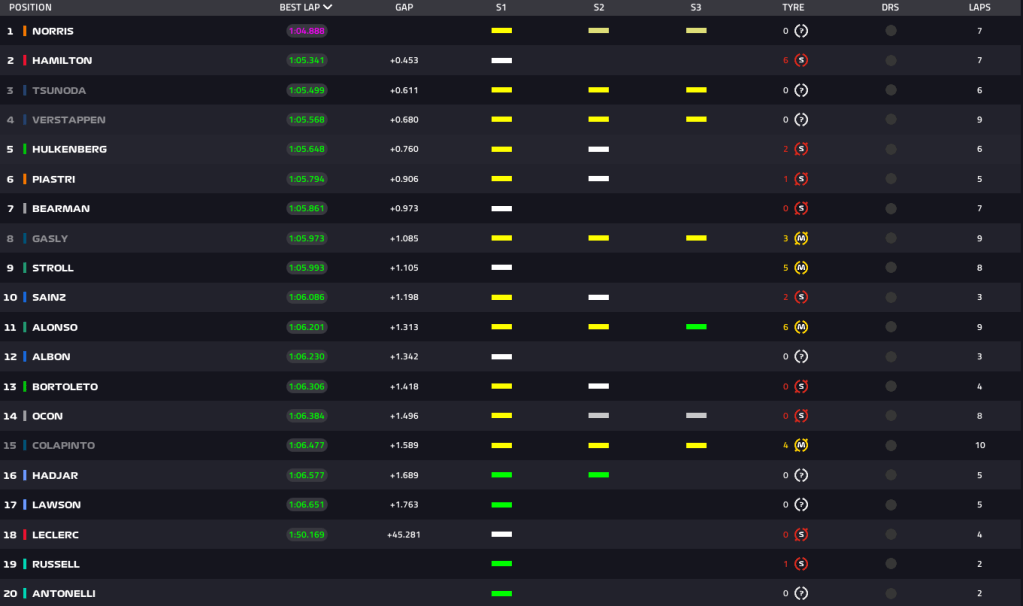
Task: Click driver name BORTOLETO
Action: pos(65,386)
